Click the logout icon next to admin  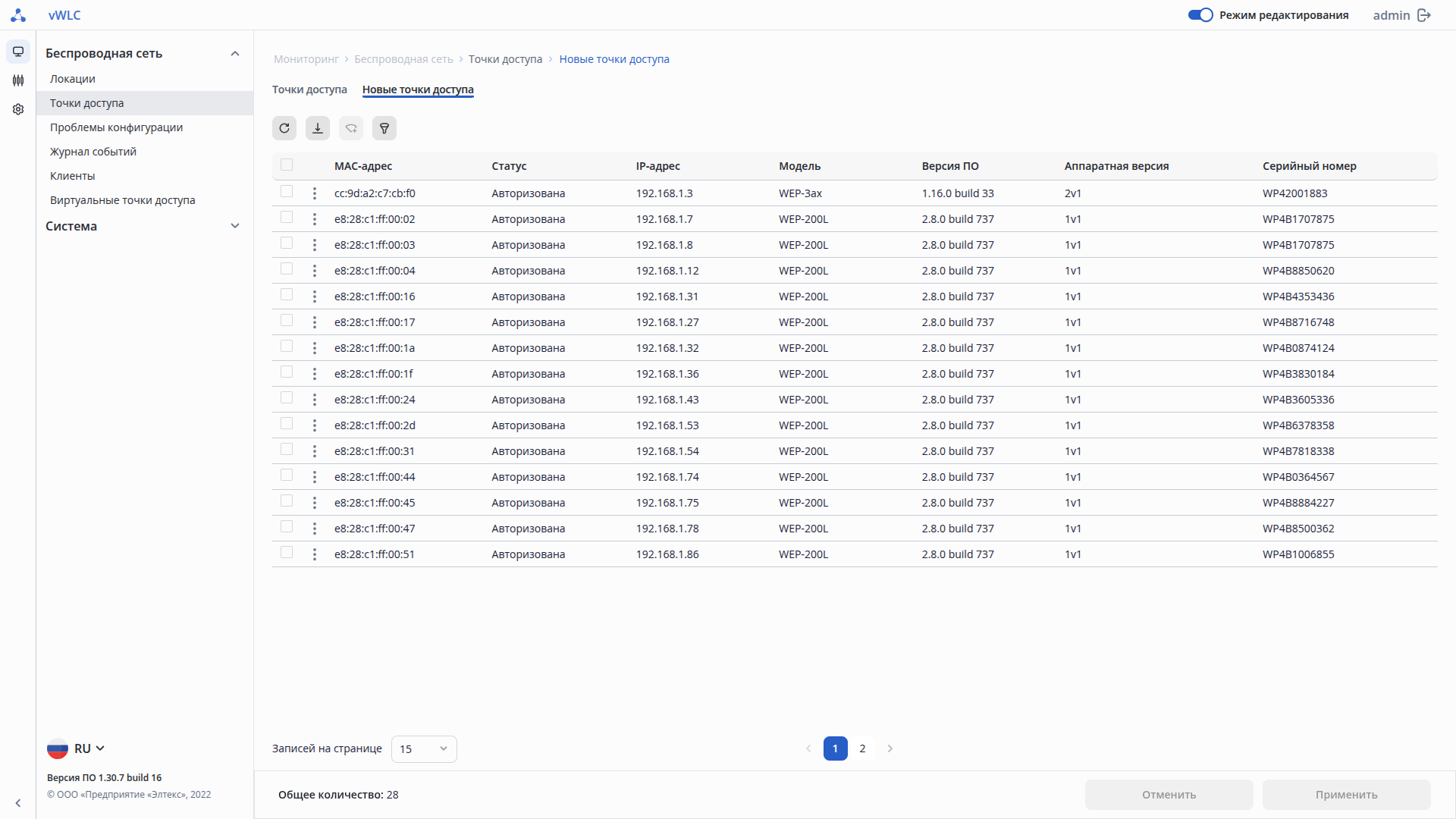pos(1424,15)
